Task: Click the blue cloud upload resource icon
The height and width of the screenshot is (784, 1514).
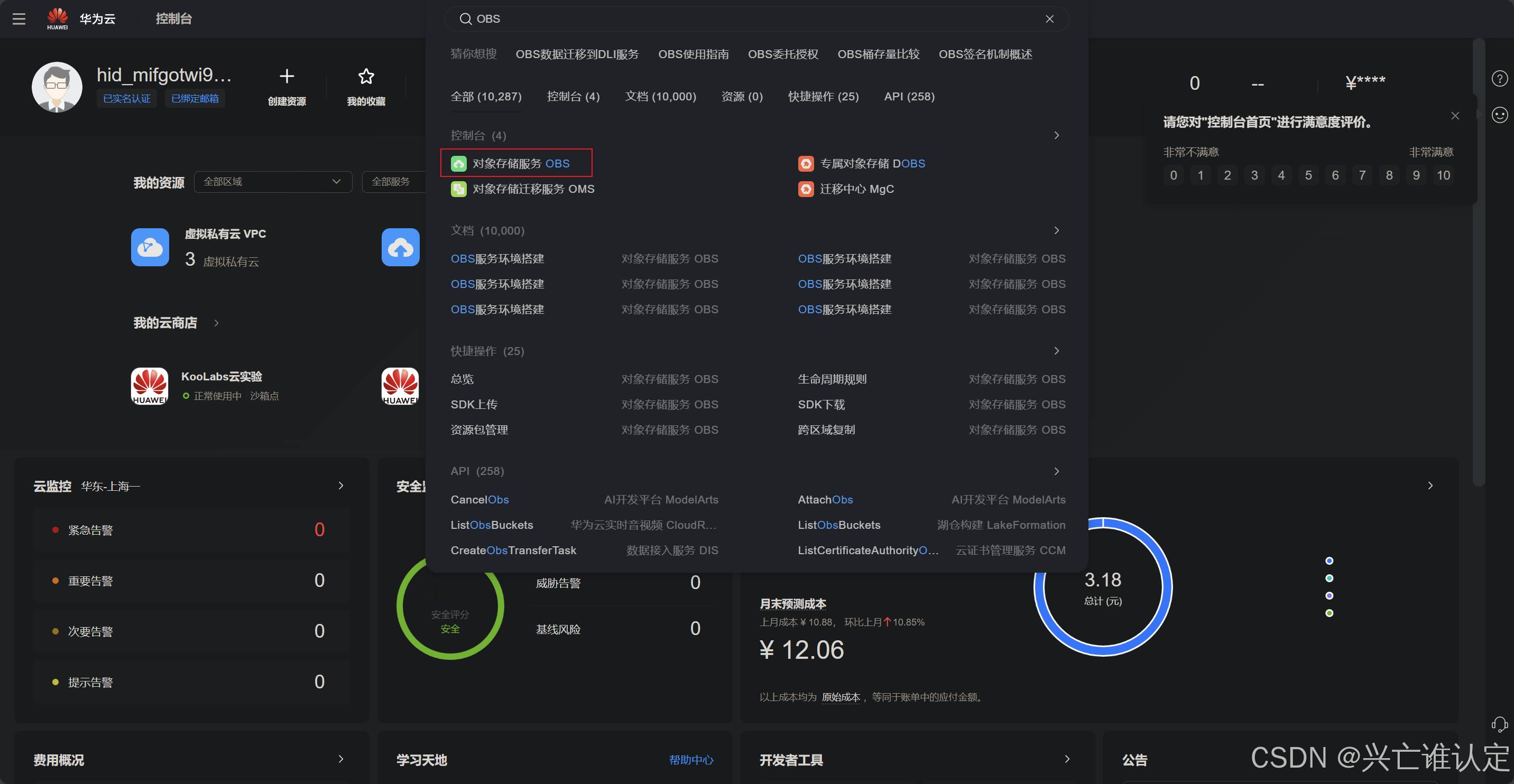Action: pos(400,247)
